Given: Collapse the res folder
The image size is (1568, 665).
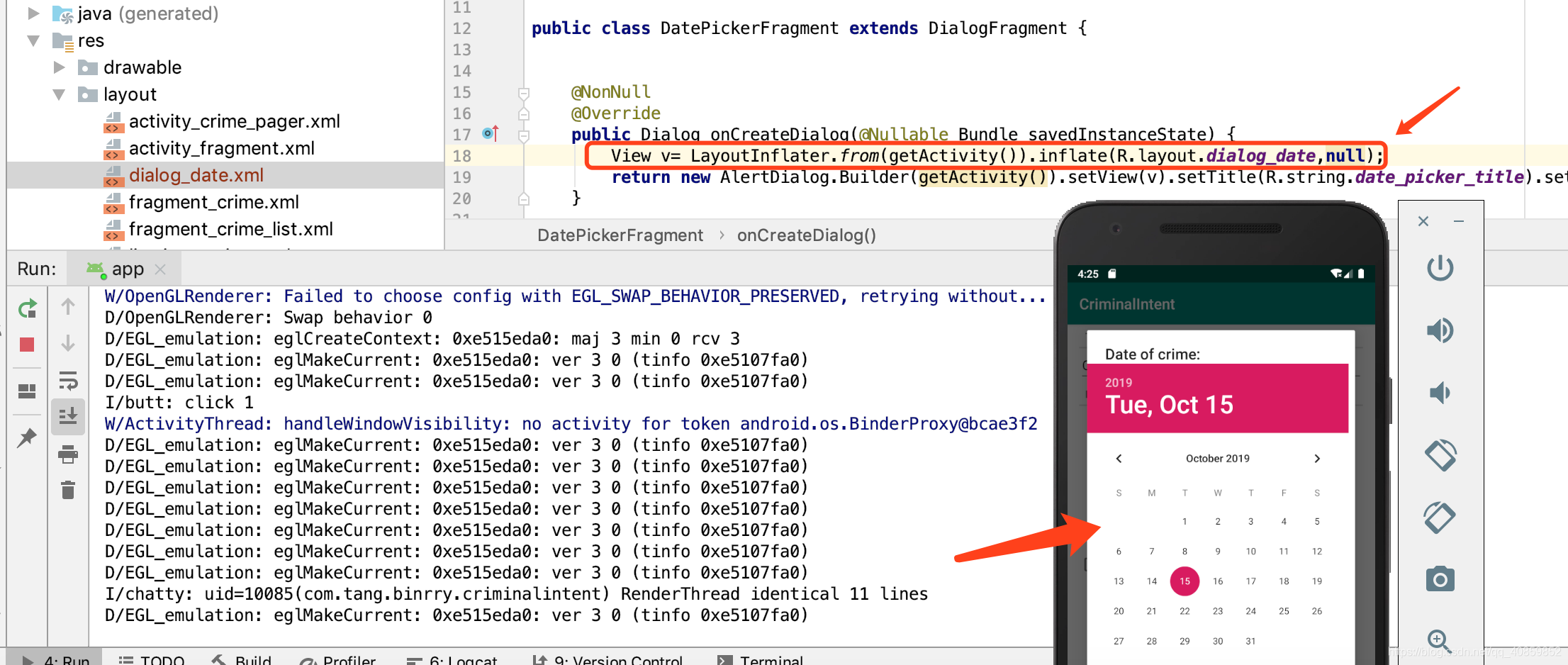Looking at the screenshot, I should (33, 40).
